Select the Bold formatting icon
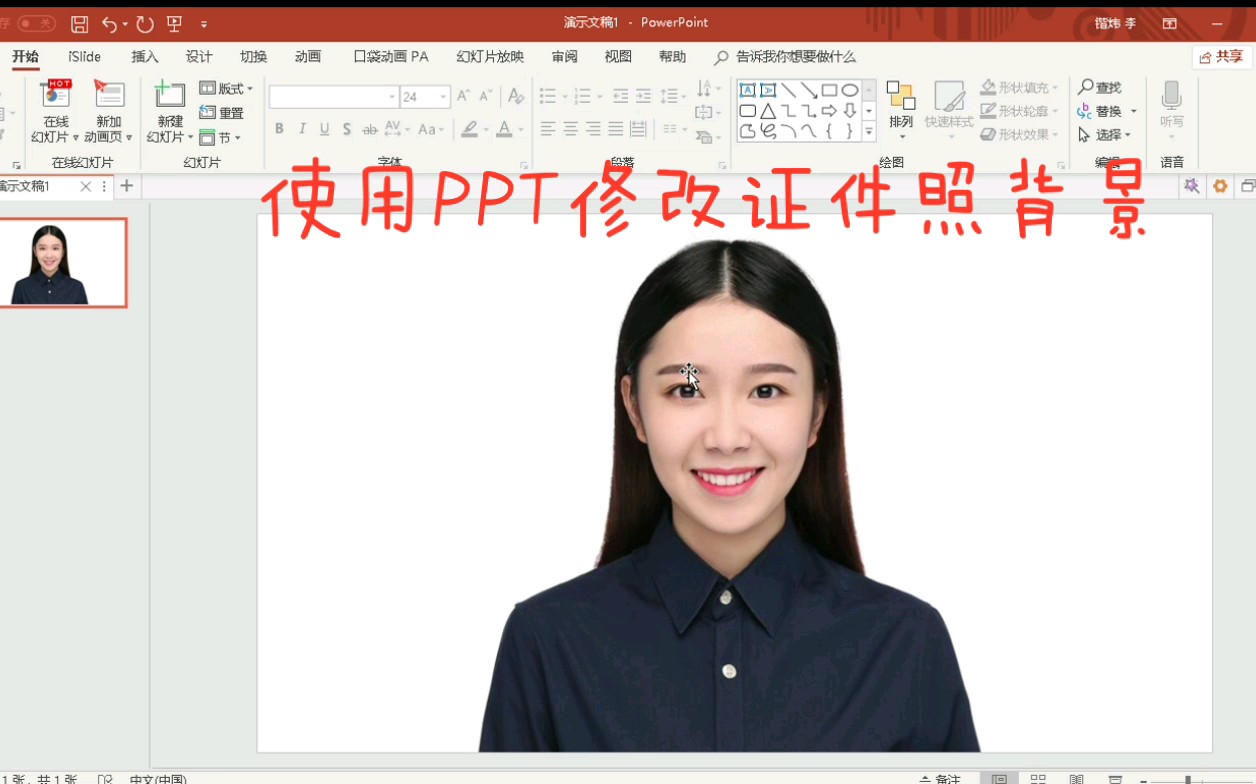This screenshot has height=784, width=1256. pyautogui.click(x=279, y=129)
